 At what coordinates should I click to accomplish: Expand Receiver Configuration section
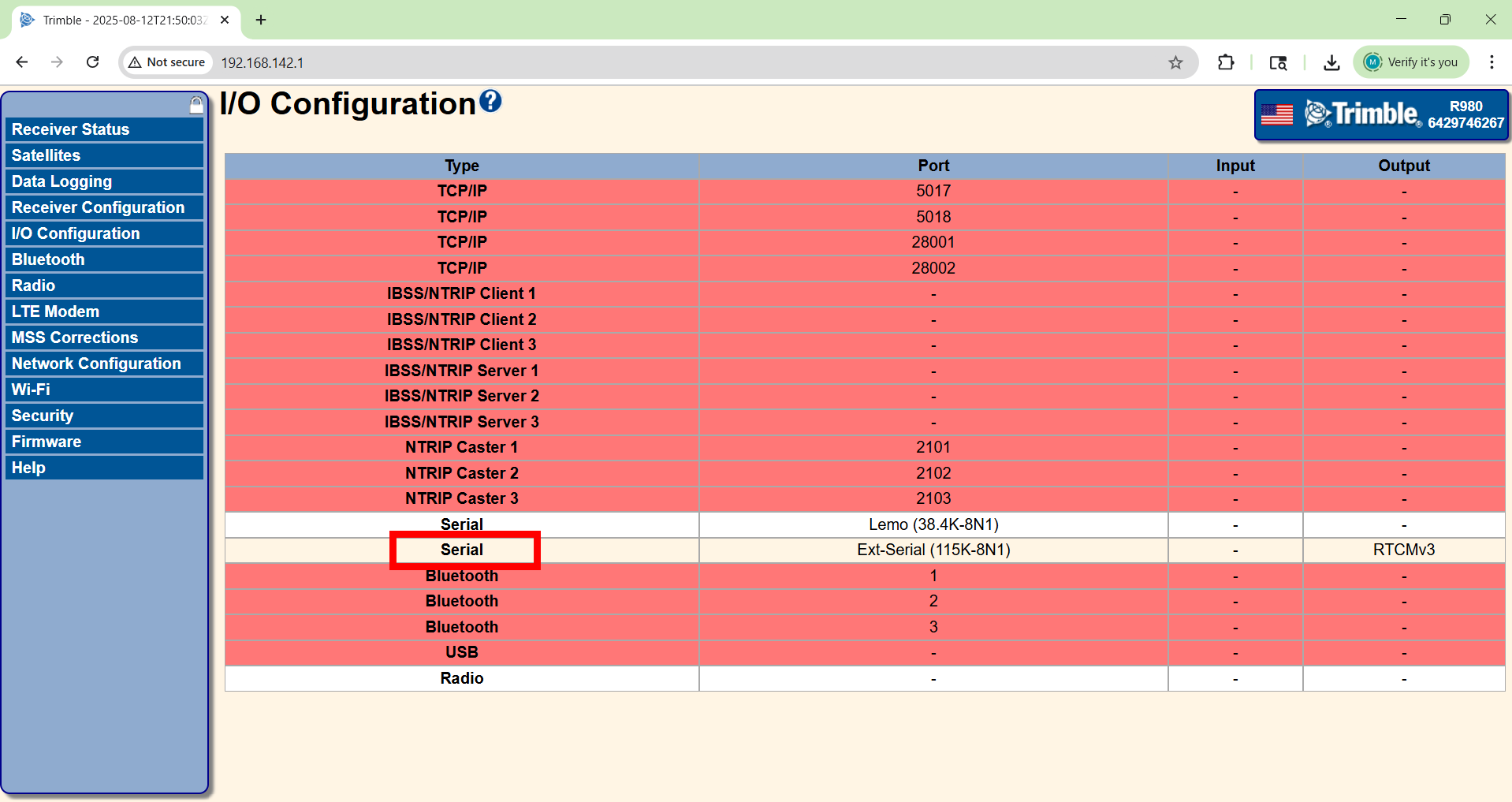(x=98, y=207)
